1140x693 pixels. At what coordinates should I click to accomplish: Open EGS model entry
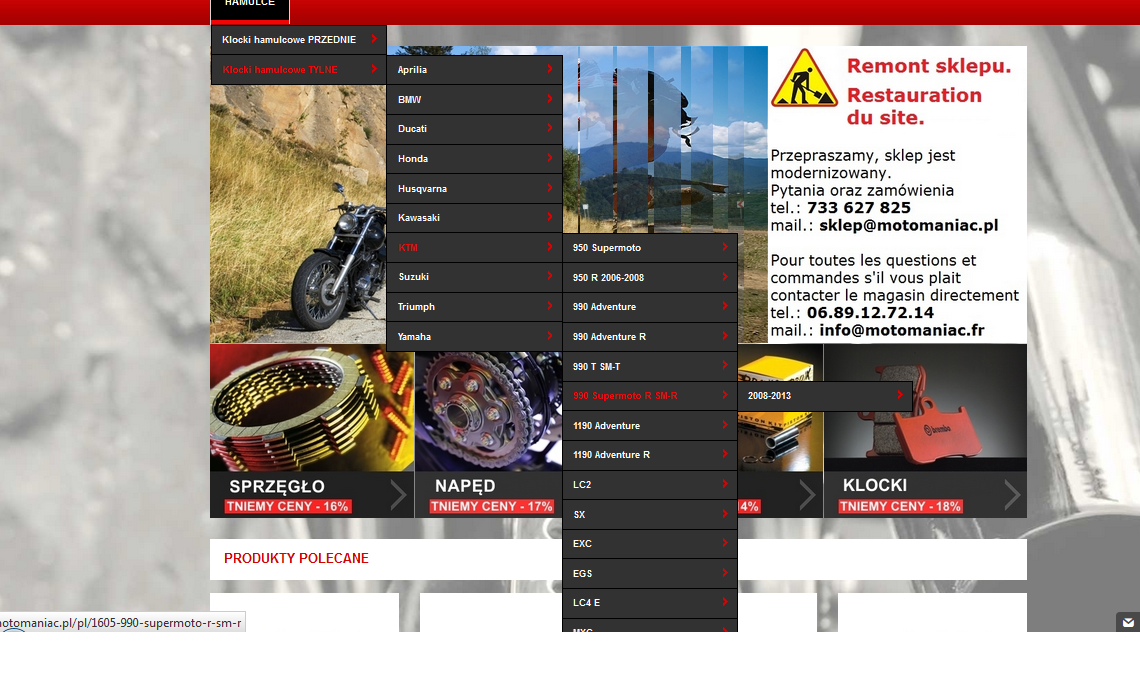[650, 573]
